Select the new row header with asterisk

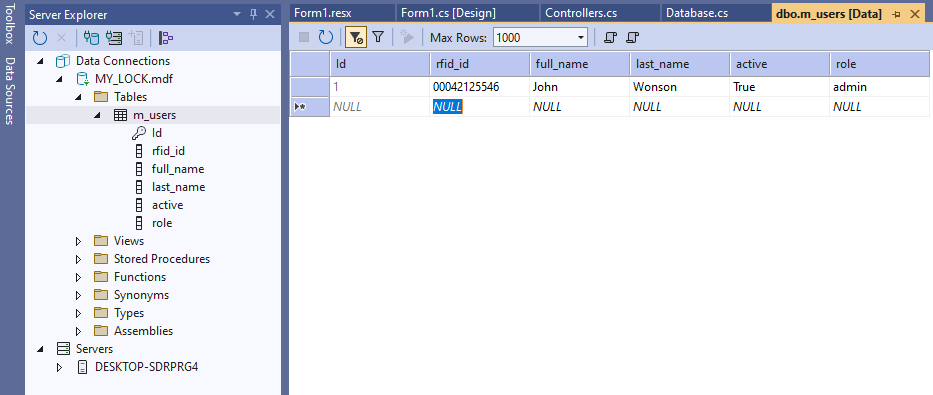click(x=310, y=107)
